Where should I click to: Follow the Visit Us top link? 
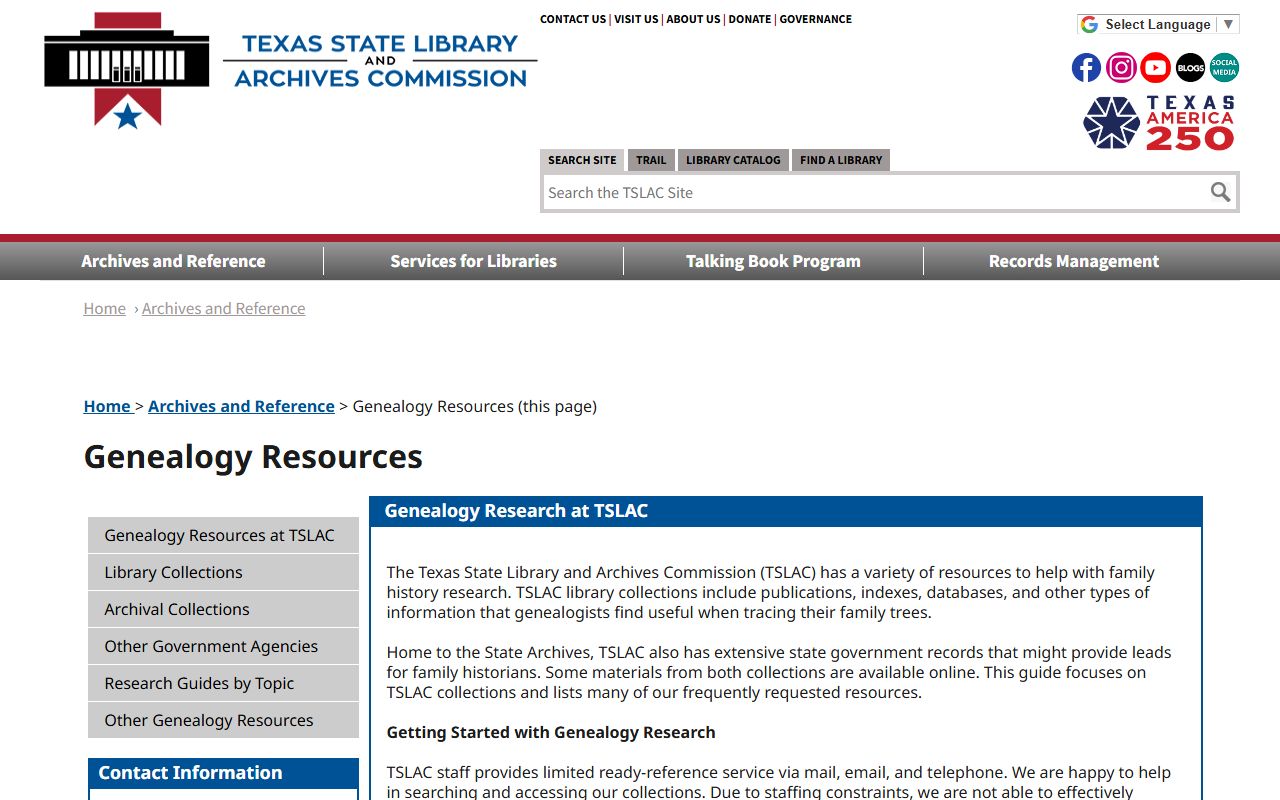coord(636,19)
